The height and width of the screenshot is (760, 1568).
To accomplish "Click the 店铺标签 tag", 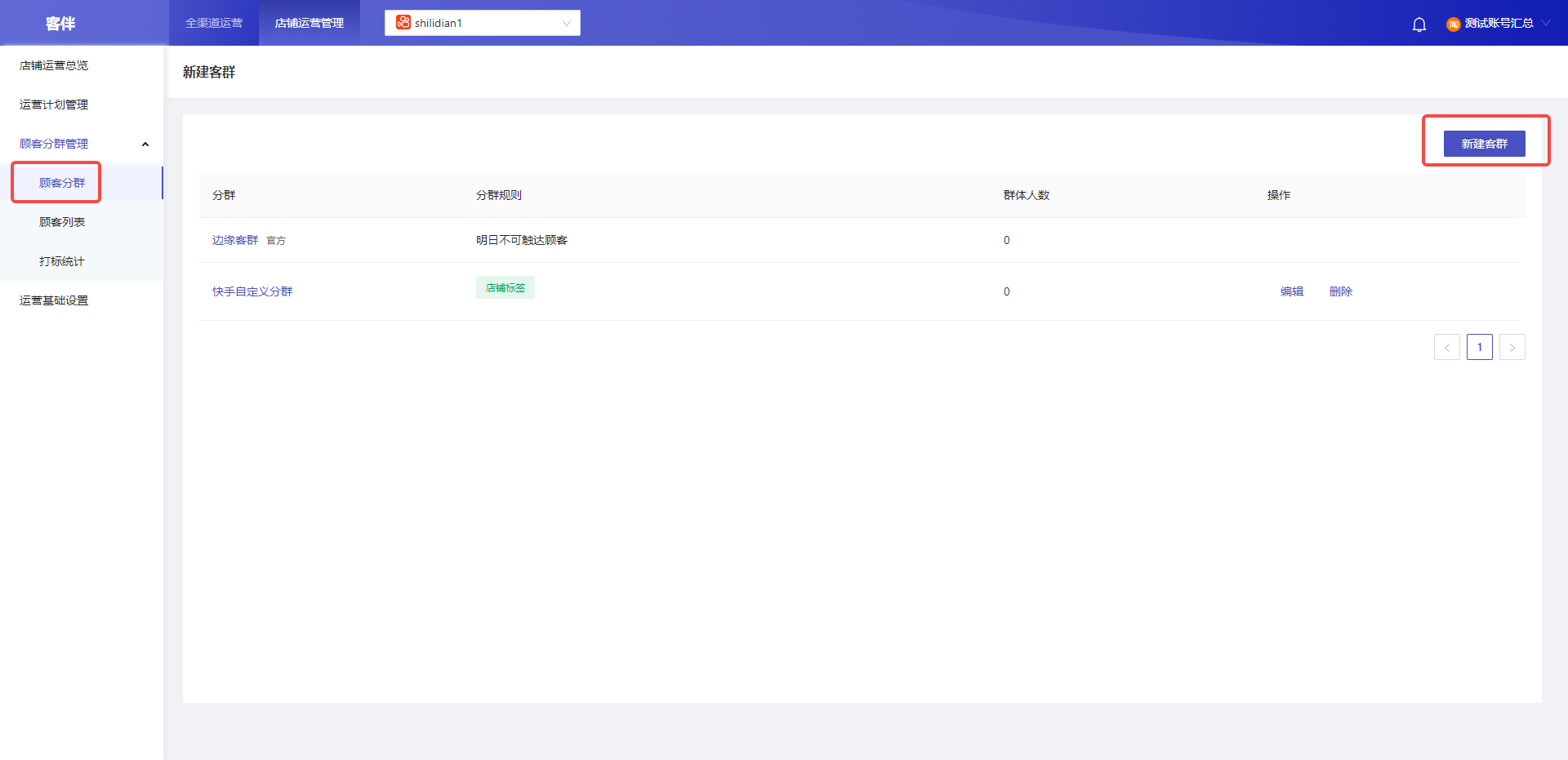I will [506, 287].
